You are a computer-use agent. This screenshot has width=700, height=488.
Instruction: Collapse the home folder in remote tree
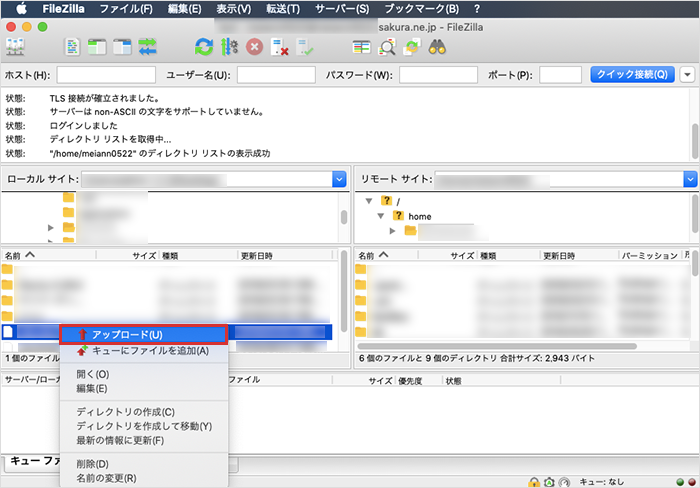coord(382,216)
